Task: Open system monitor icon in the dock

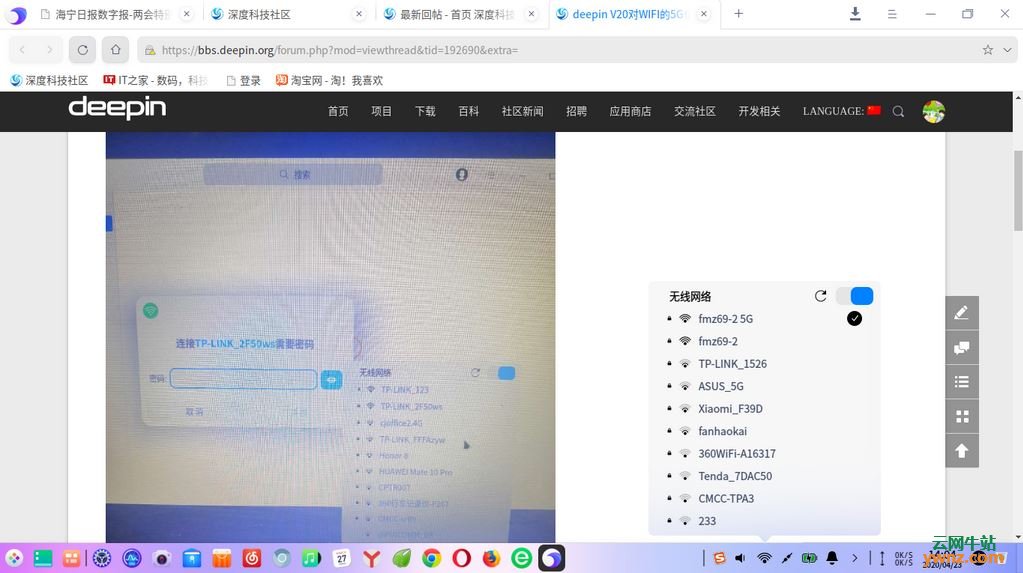Action: [132, 558]
